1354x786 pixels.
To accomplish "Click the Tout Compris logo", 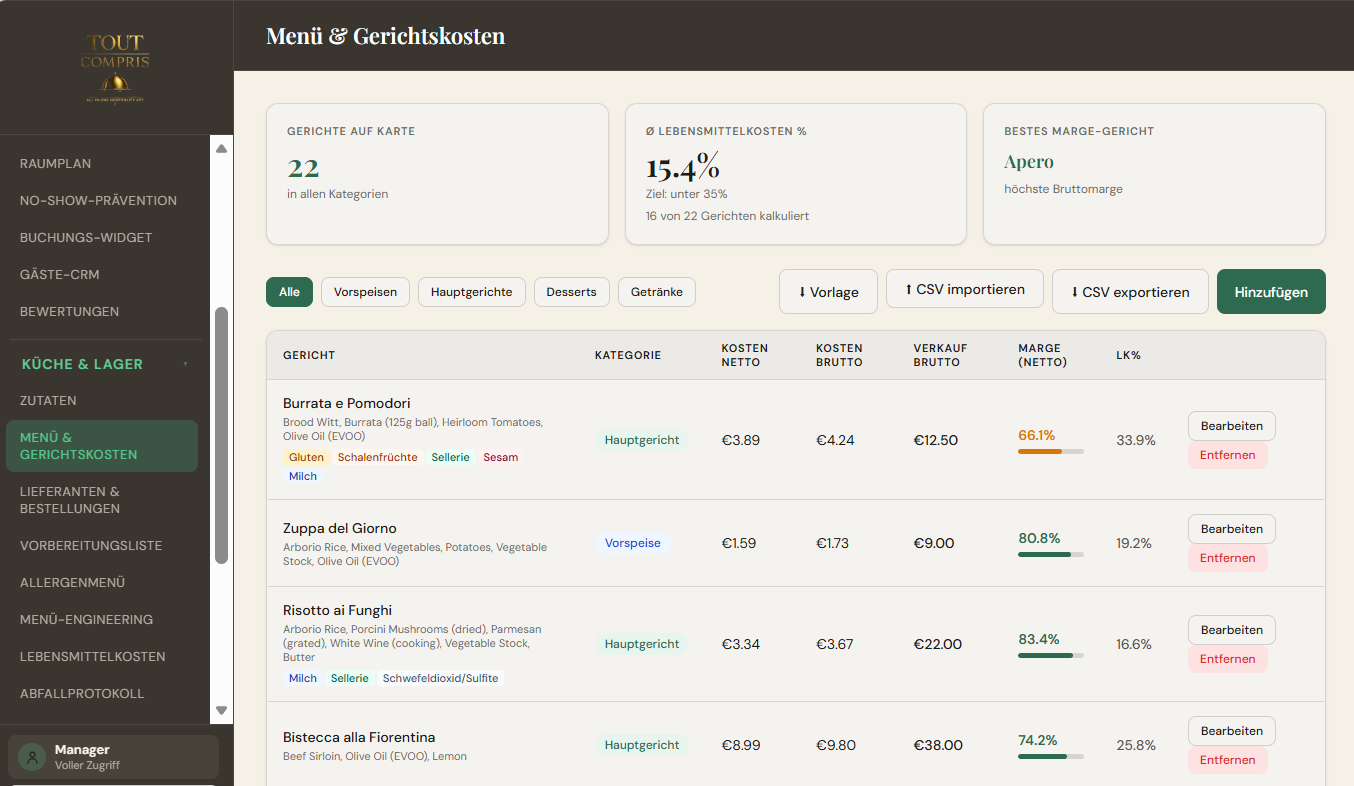I will (116, 68).
